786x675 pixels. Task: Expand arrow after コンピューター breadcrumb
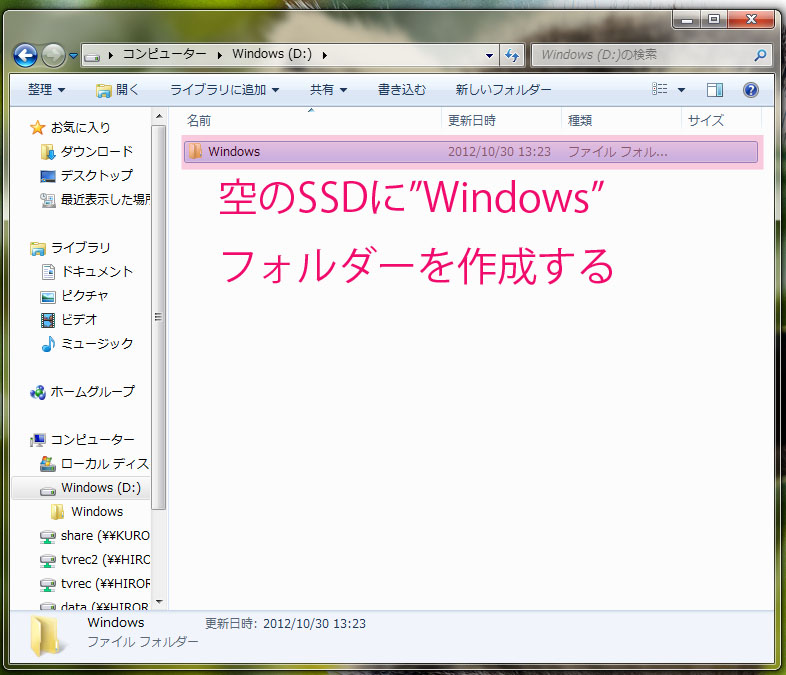click(x=220, y=55)
